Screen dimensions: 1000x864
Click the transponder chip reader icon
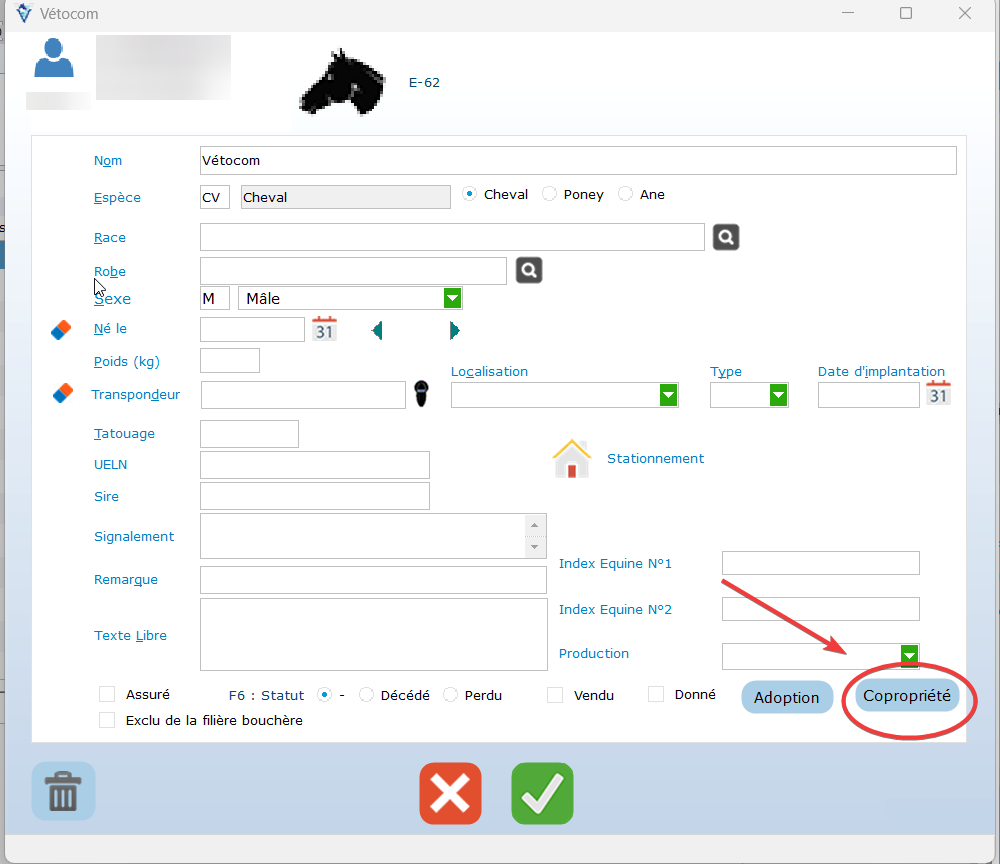[422, 395]
